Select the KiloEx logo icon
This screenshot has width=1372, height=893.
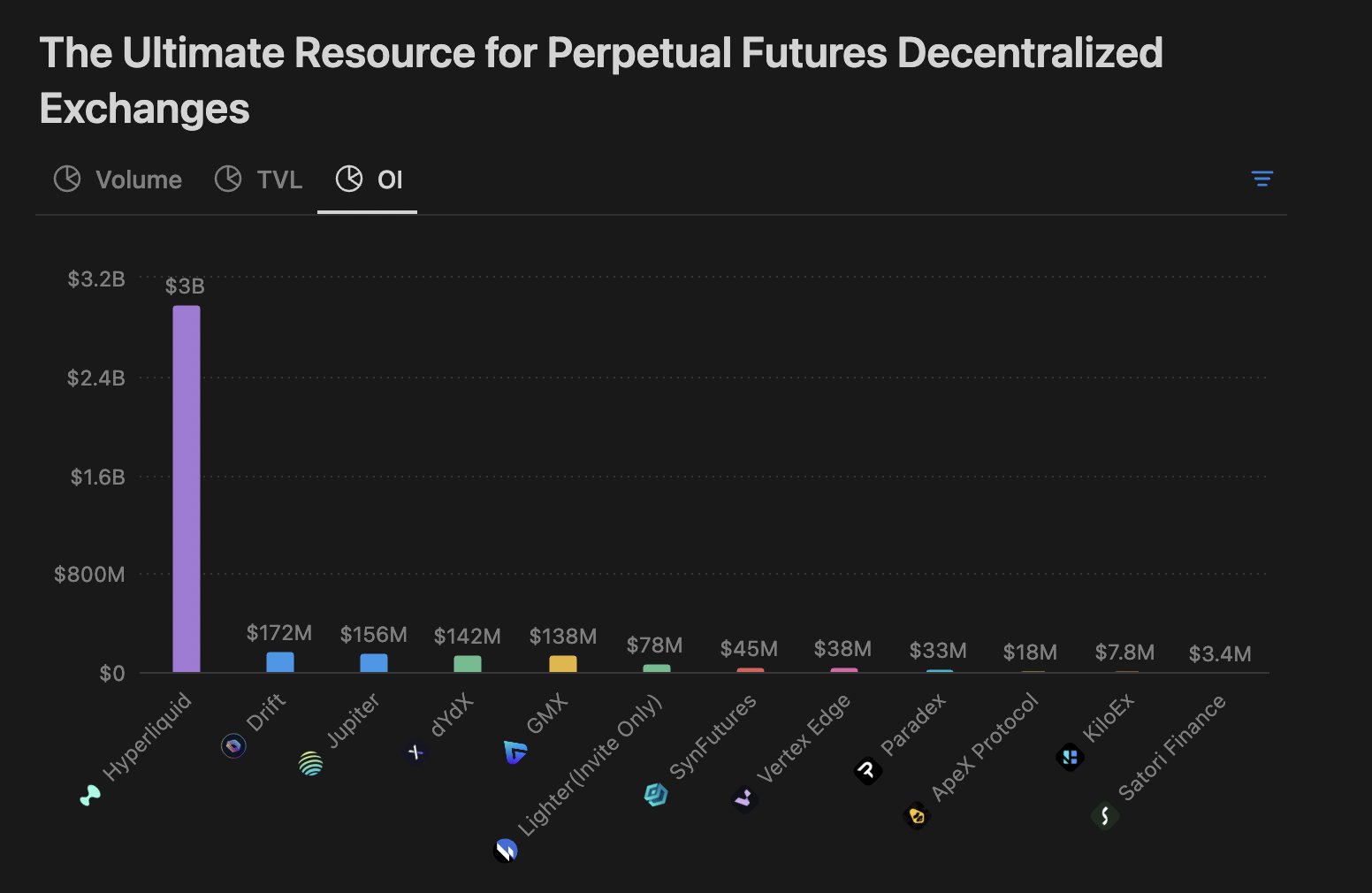[x=1071, y=757]
